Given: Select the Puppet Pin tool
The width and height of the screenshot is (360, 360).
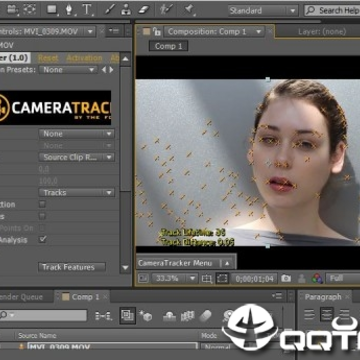Looking at the screenshot, I should click(x=189, y=10).
